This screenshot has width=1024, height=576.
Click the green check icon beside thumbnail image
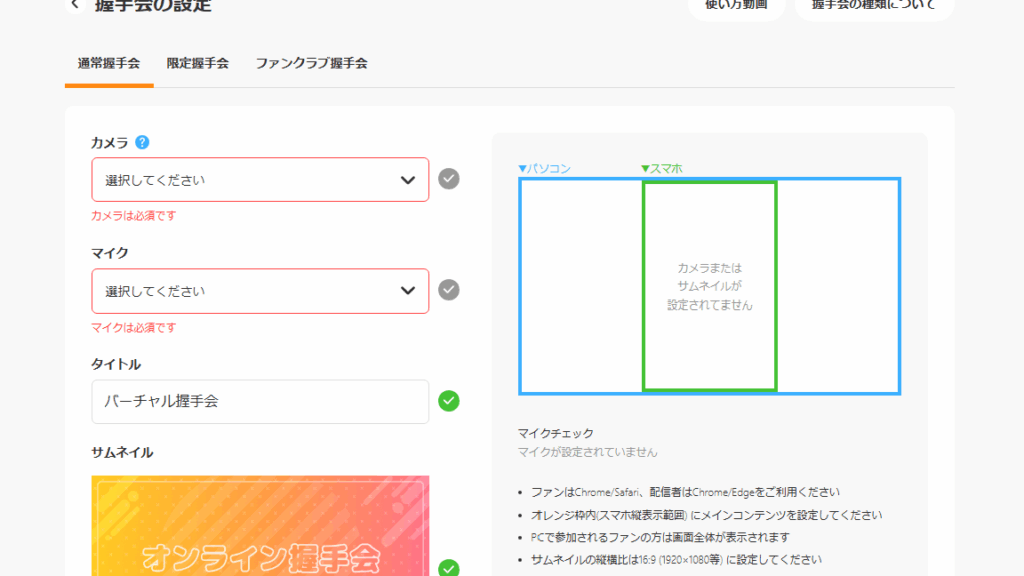[449, 567]
